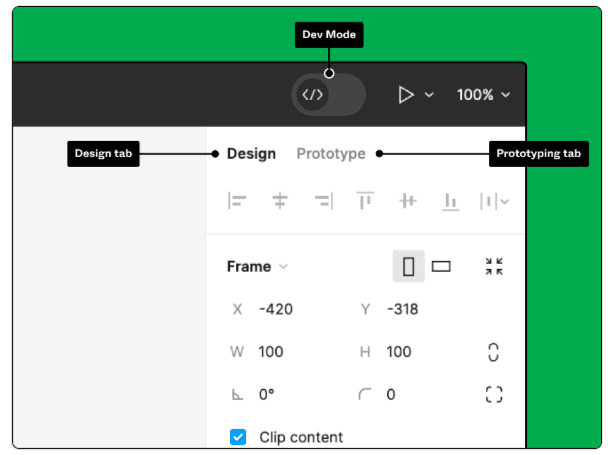This screenshot has width=613, height=455.
Task: Toggle constrain proportions lock
Action: pos(494,351)
